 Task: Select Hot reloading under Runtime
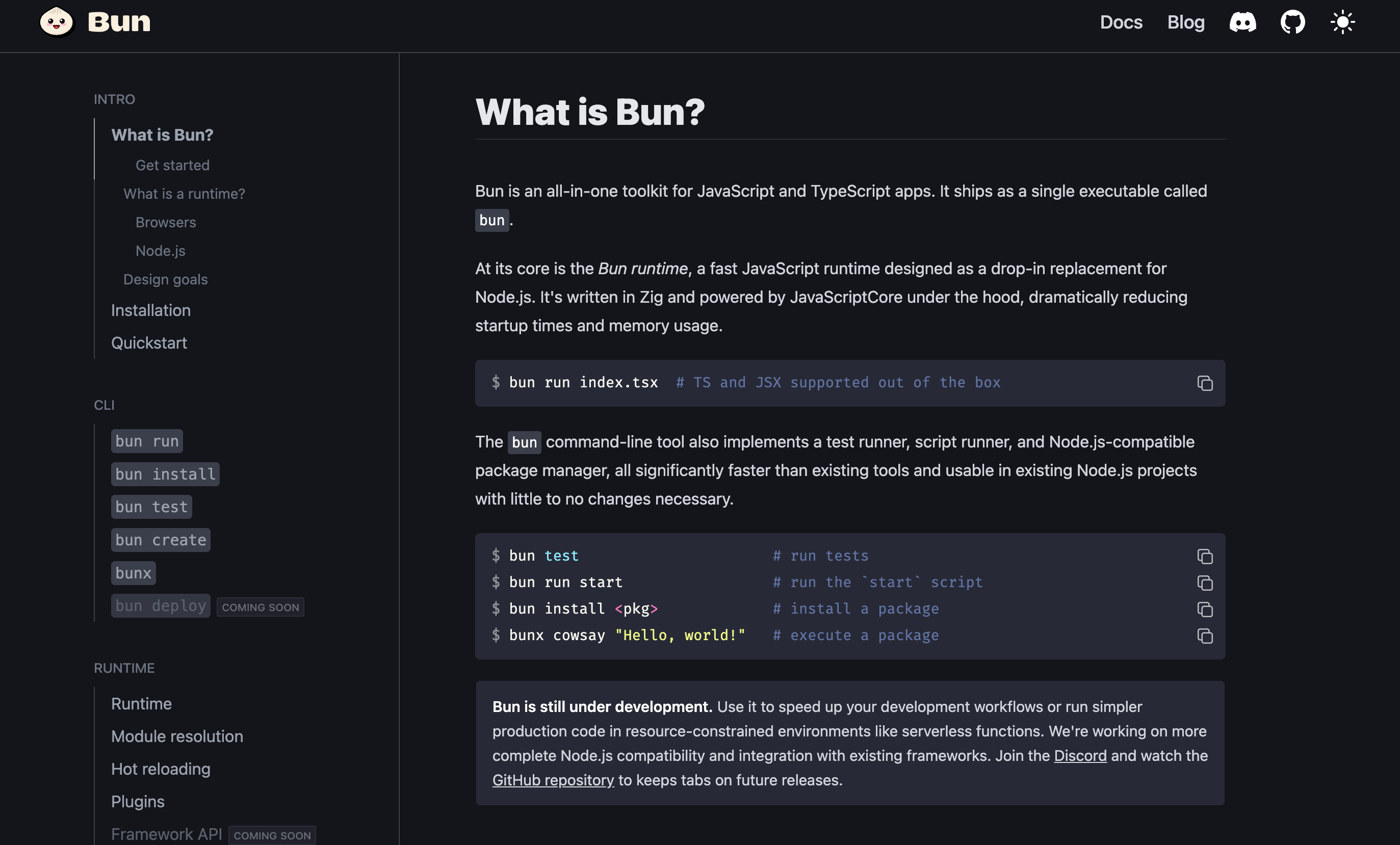161,769
